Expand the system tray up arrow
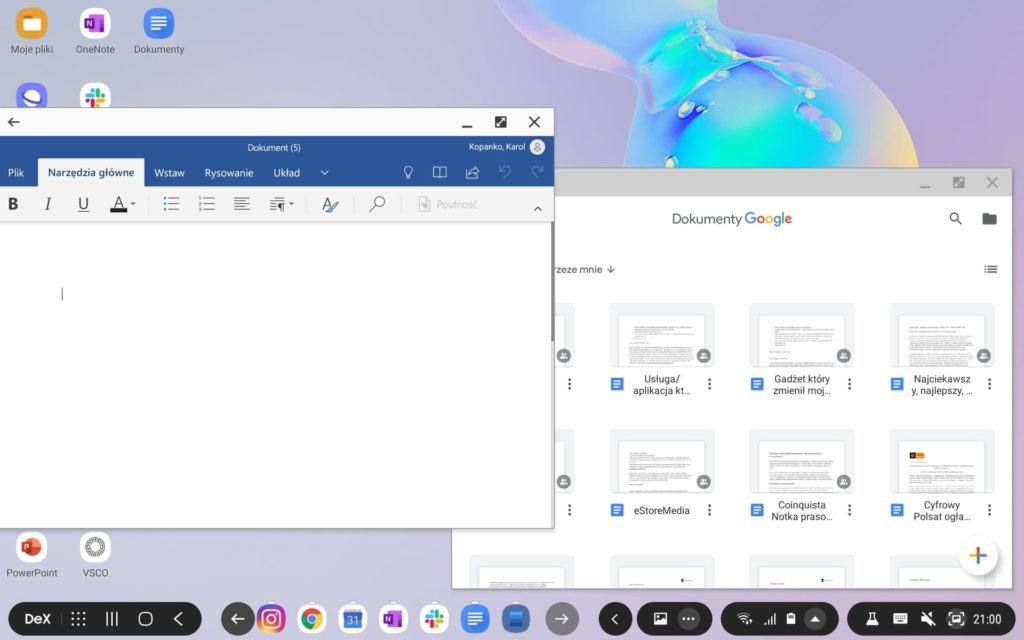Screen dimensions: 1024x640 [x=815, y=619]
